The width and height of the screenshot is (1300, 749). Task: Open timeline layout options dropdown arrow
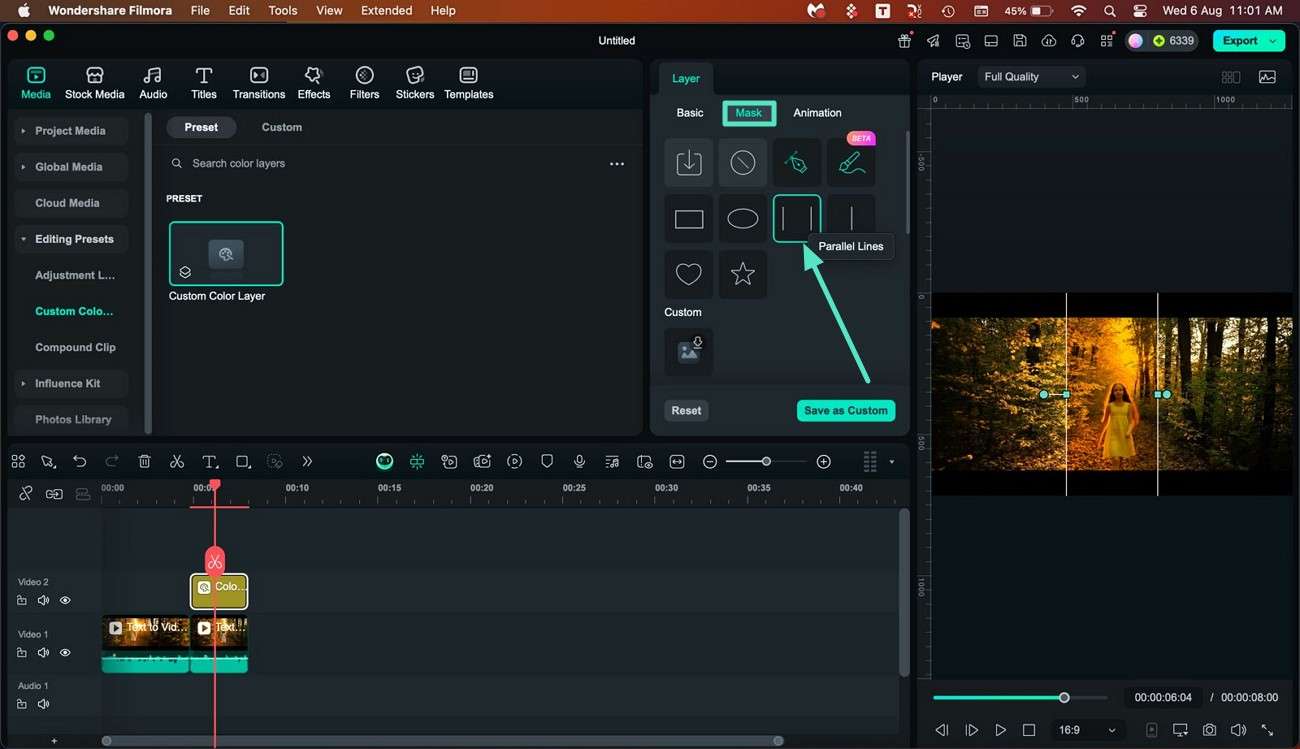tap(892, 462)
